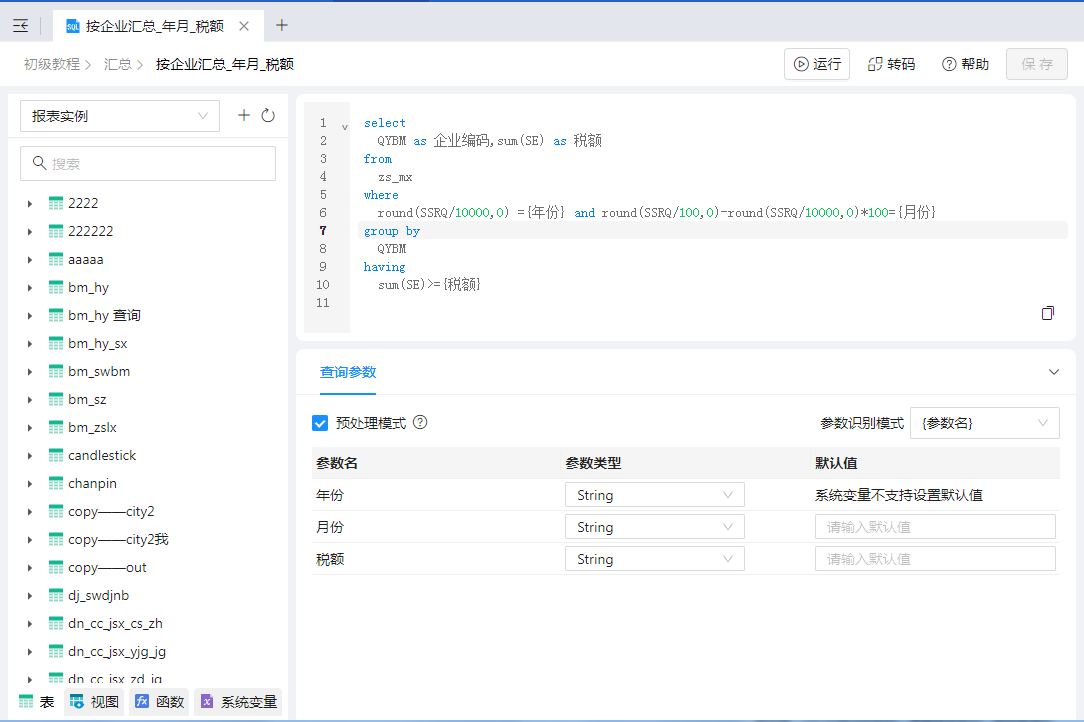Click the refresh icon beside 报表实例
1084x722 pixels.
coord(268,116)
